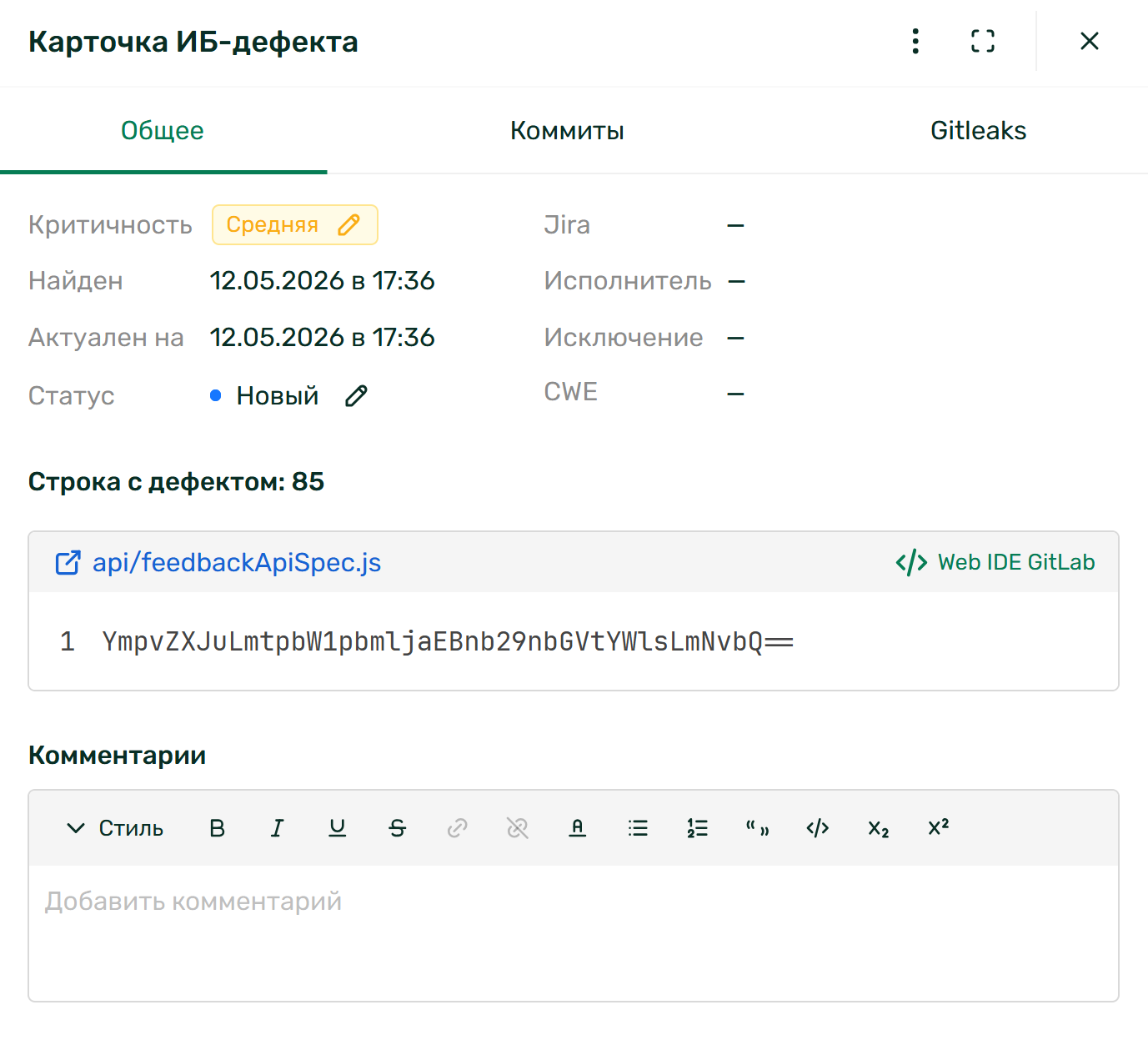Click the dash value next to Исполнитель

click(x=735, y=282)
